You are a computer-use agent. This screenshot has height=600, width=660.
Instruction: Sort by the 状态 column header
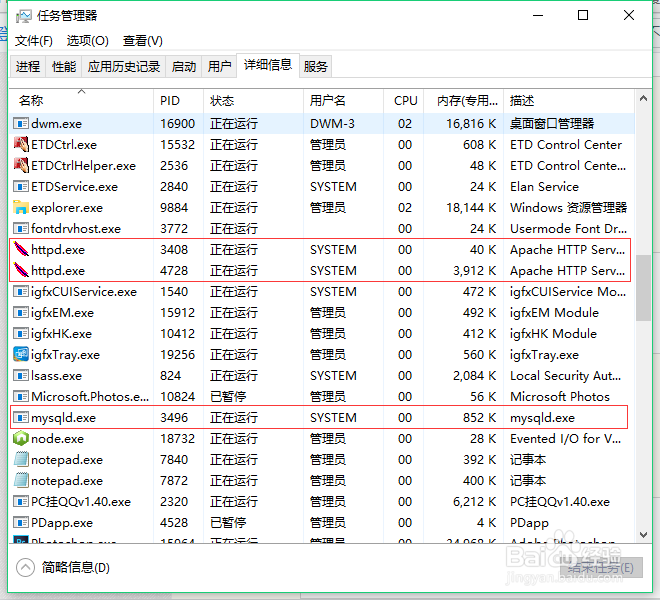pyautogui.click(x=253, y=101)
